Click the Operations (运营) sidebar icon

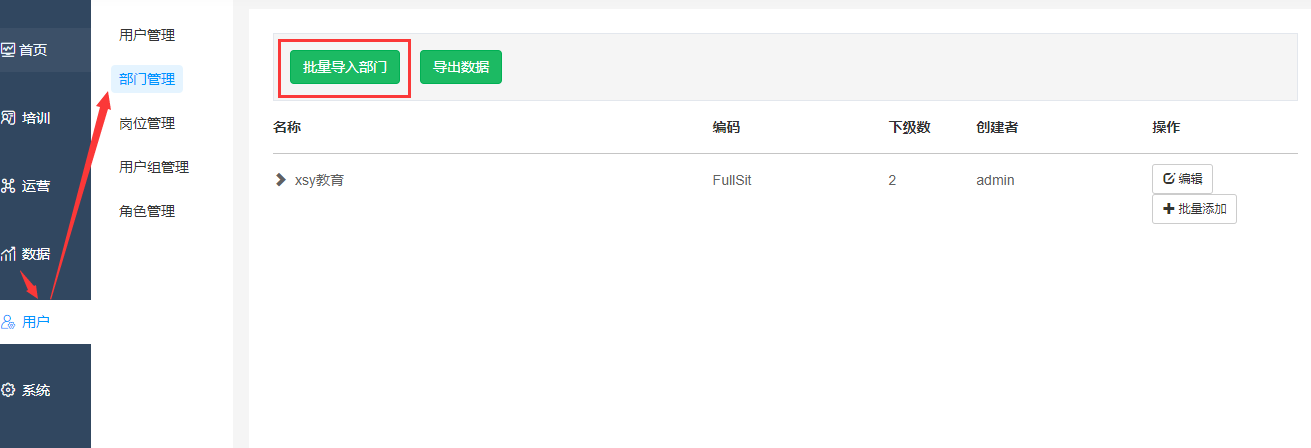pos(8,186)
